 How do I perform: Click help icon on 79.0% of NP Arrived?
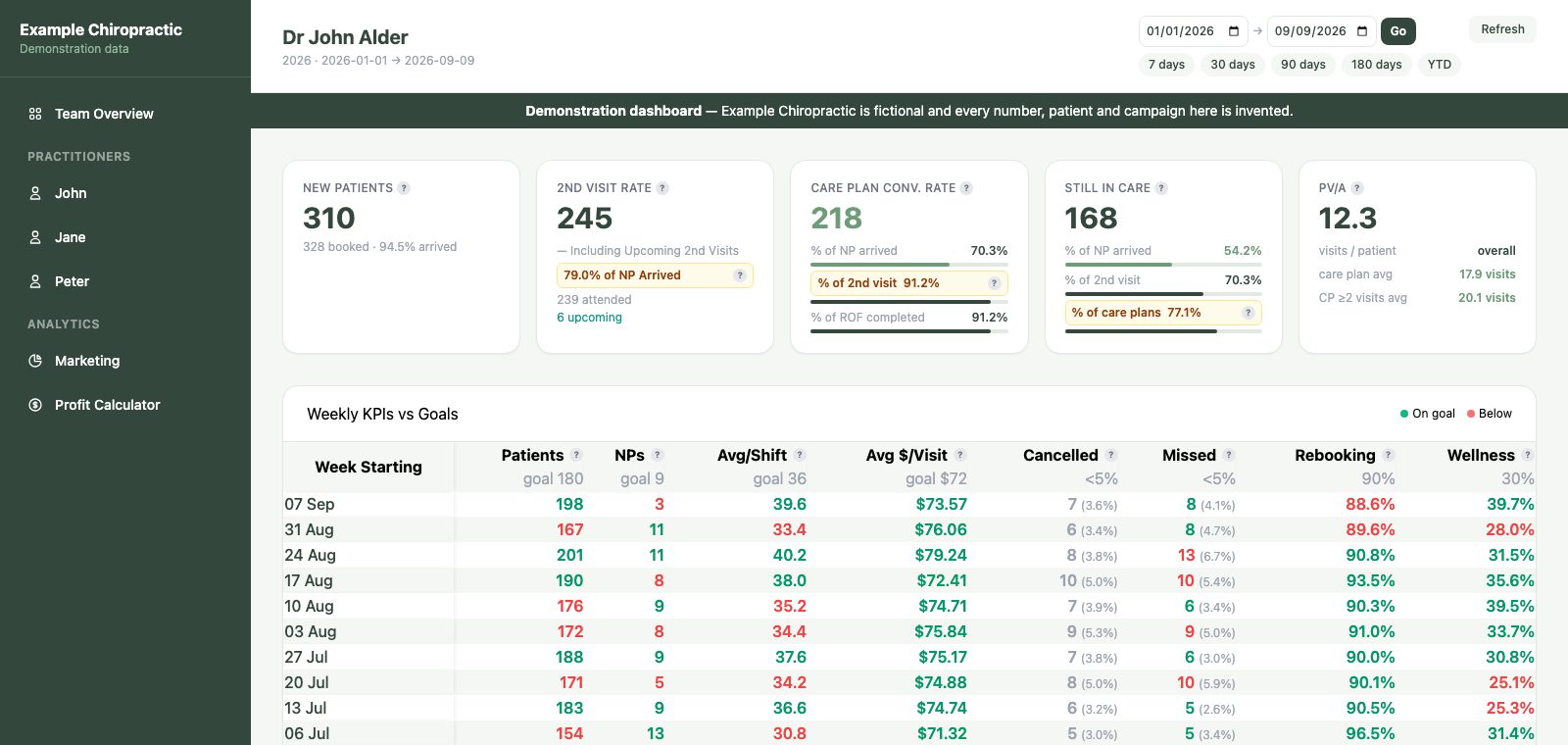pyautogui.click(x=740, y=275)
